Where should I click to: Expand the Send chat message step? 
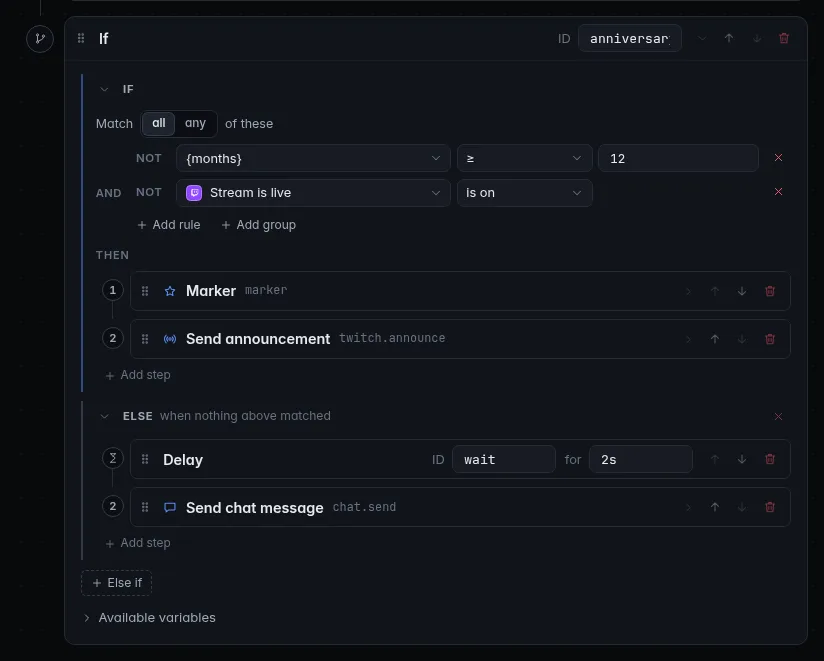(x=688, y=507)
